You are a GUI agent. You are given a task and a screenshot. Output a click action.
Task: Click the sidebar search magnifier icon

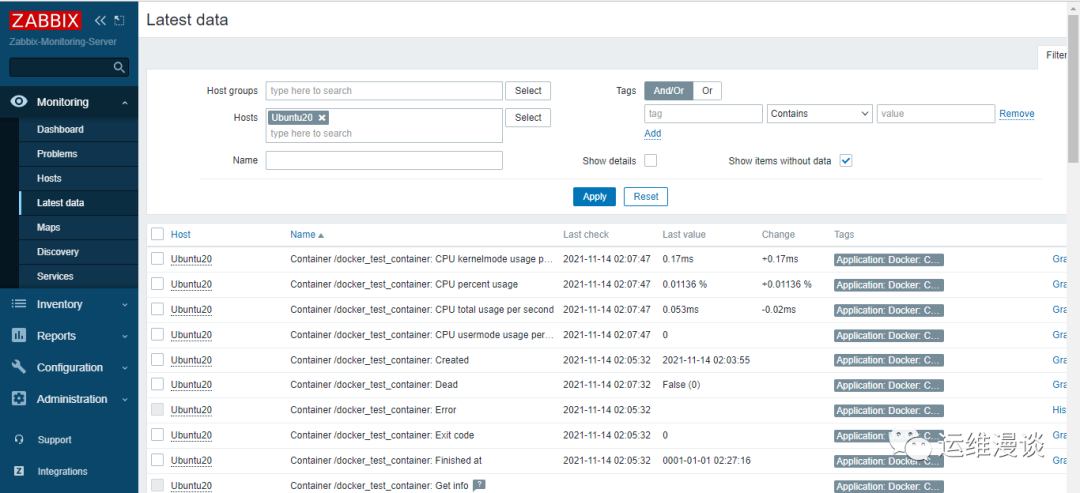[x=119, y=67]
